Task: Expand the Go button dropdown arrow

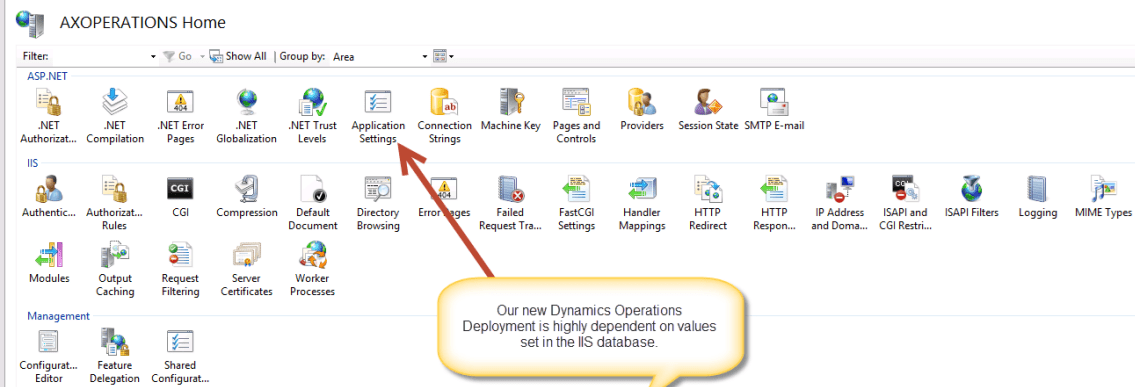Action: 203,56
